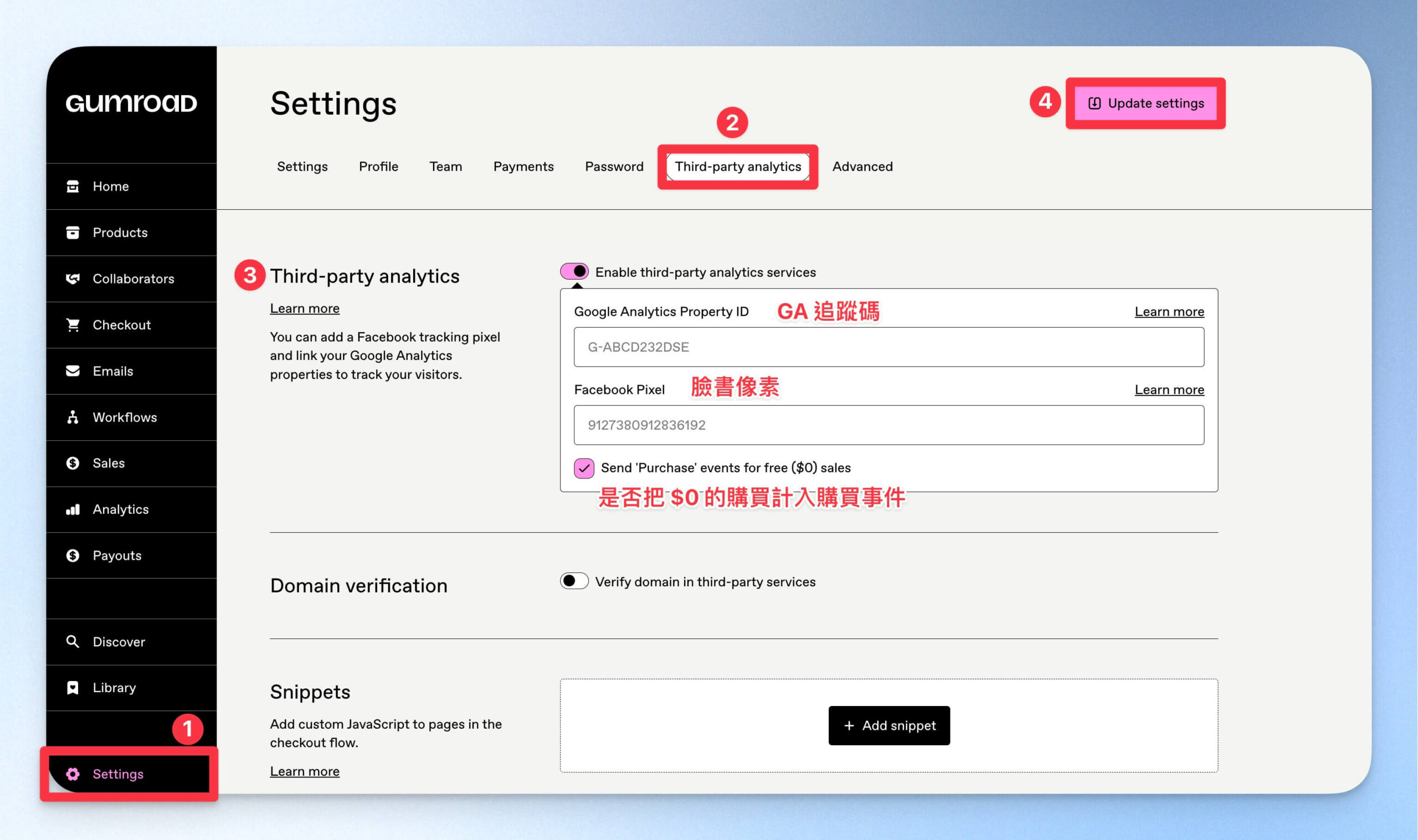Click the save icon in Update settings
Image resolution: width=1418 pixels, height=840 pixels.
[x=1094, y=103]
